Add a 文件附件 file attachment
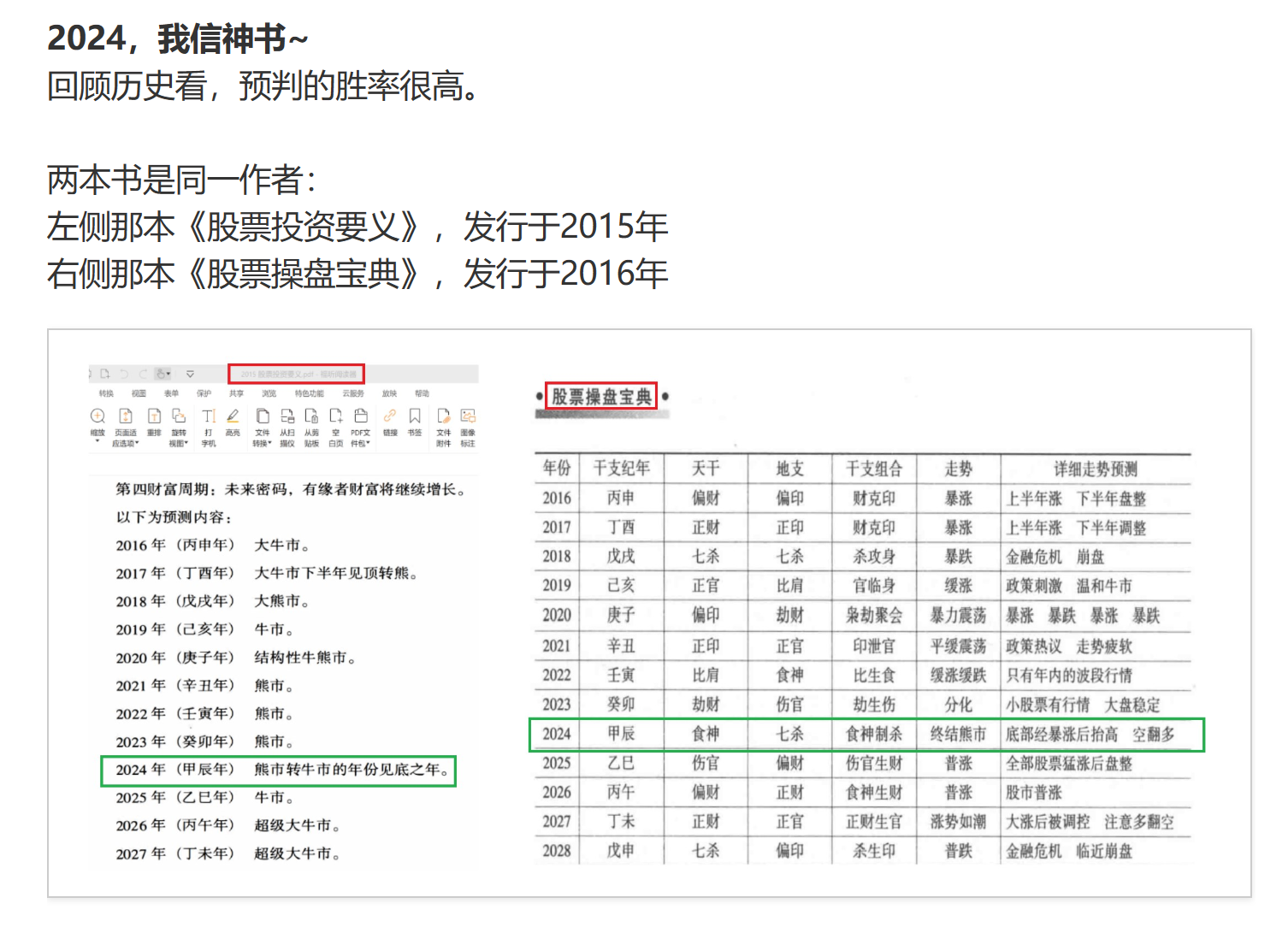 click(x=443, y=428)
